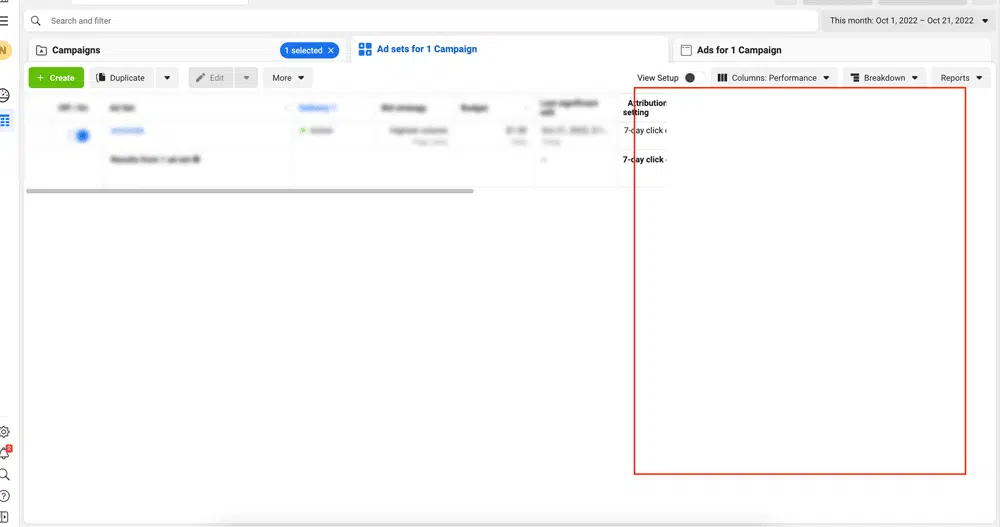Switch to the Campaigns tab
The width and height of the screenshot is (1000, 527).
(x=76, y=50)
